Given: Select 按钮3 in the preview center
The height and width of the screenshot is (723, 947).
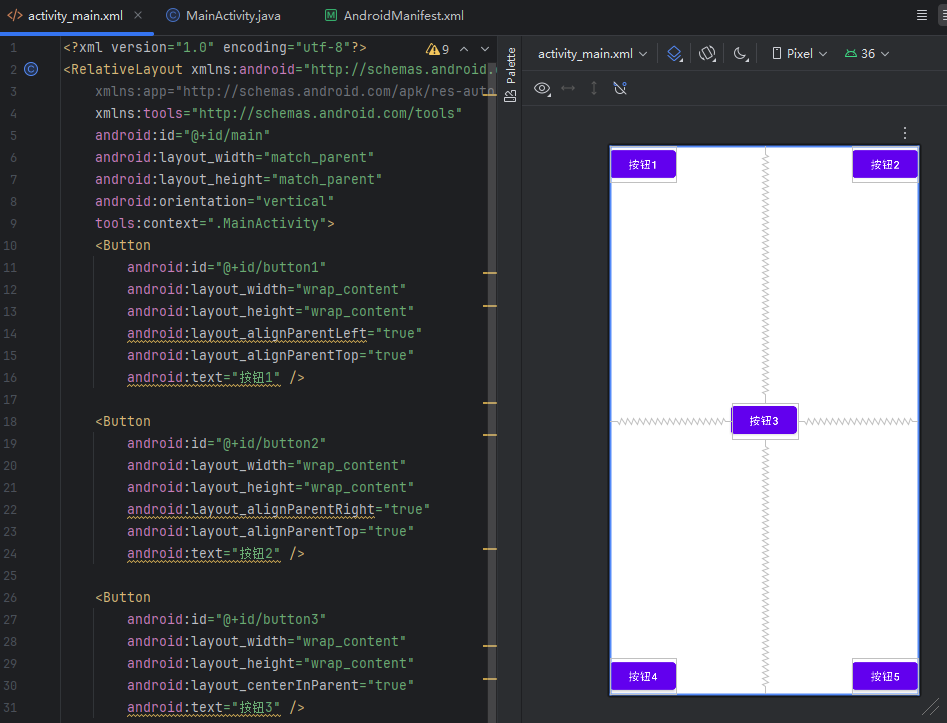Looking at the screenshot, I should 764,421.
